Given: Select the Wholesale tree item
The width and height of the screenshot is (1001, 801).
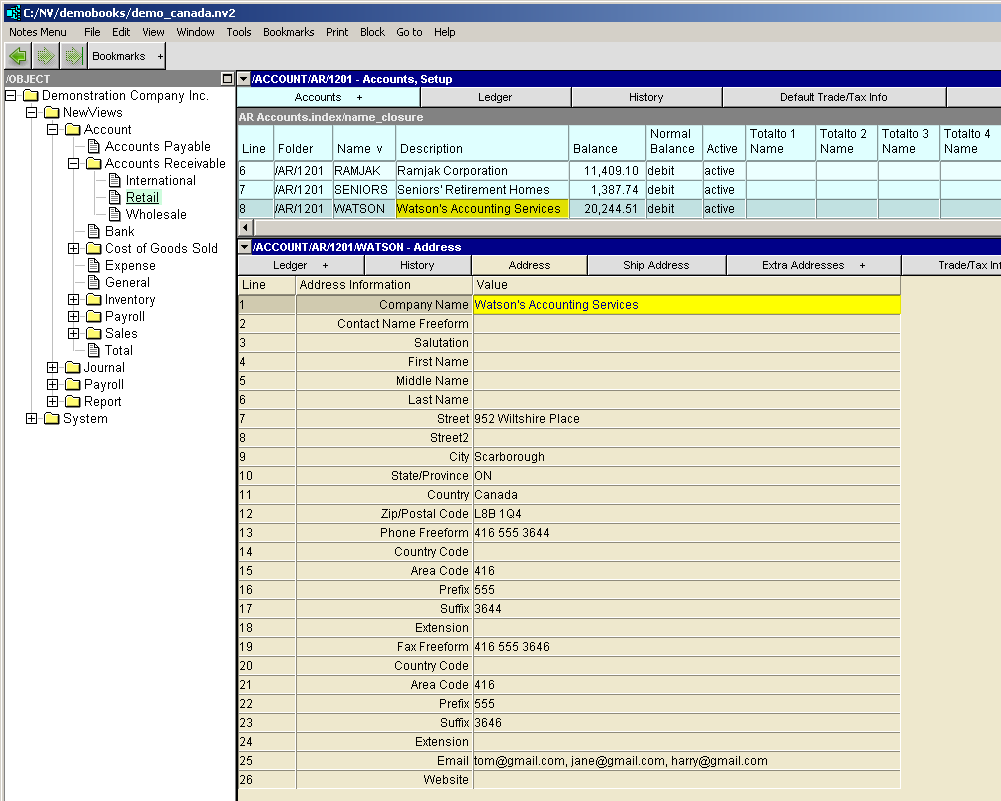Looking at the screenshot, I should pos(155,214).
